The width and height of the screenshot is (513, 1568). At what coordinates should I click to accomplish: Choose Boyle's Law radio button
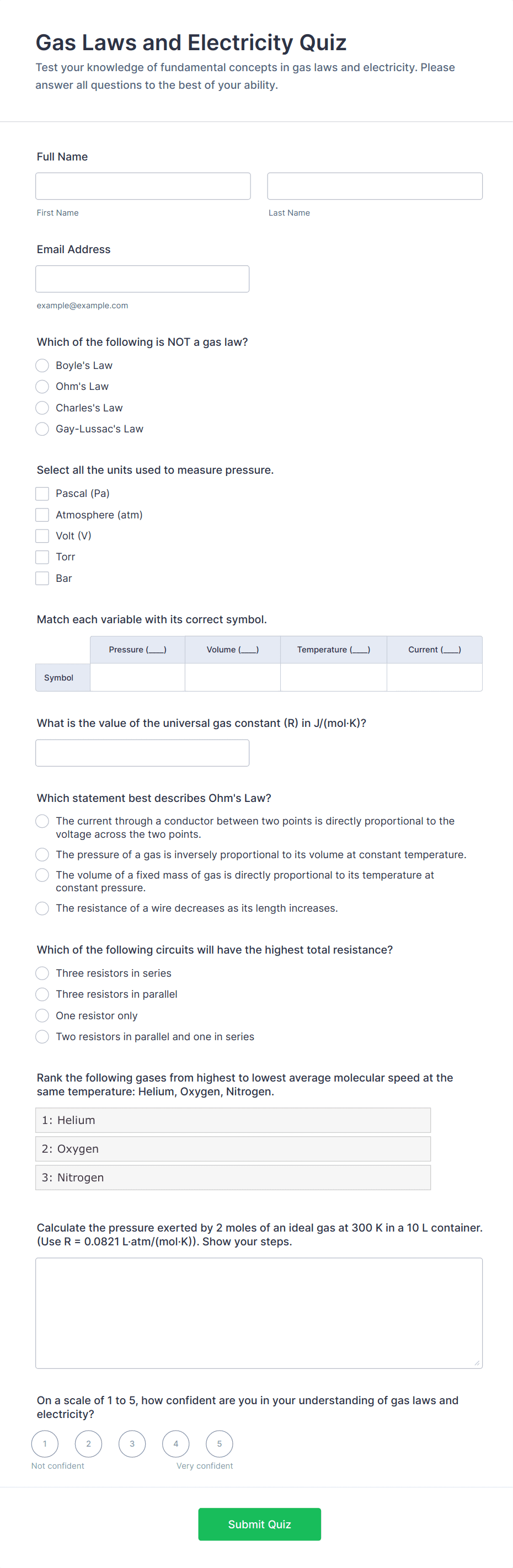click(x=42, y=365)
